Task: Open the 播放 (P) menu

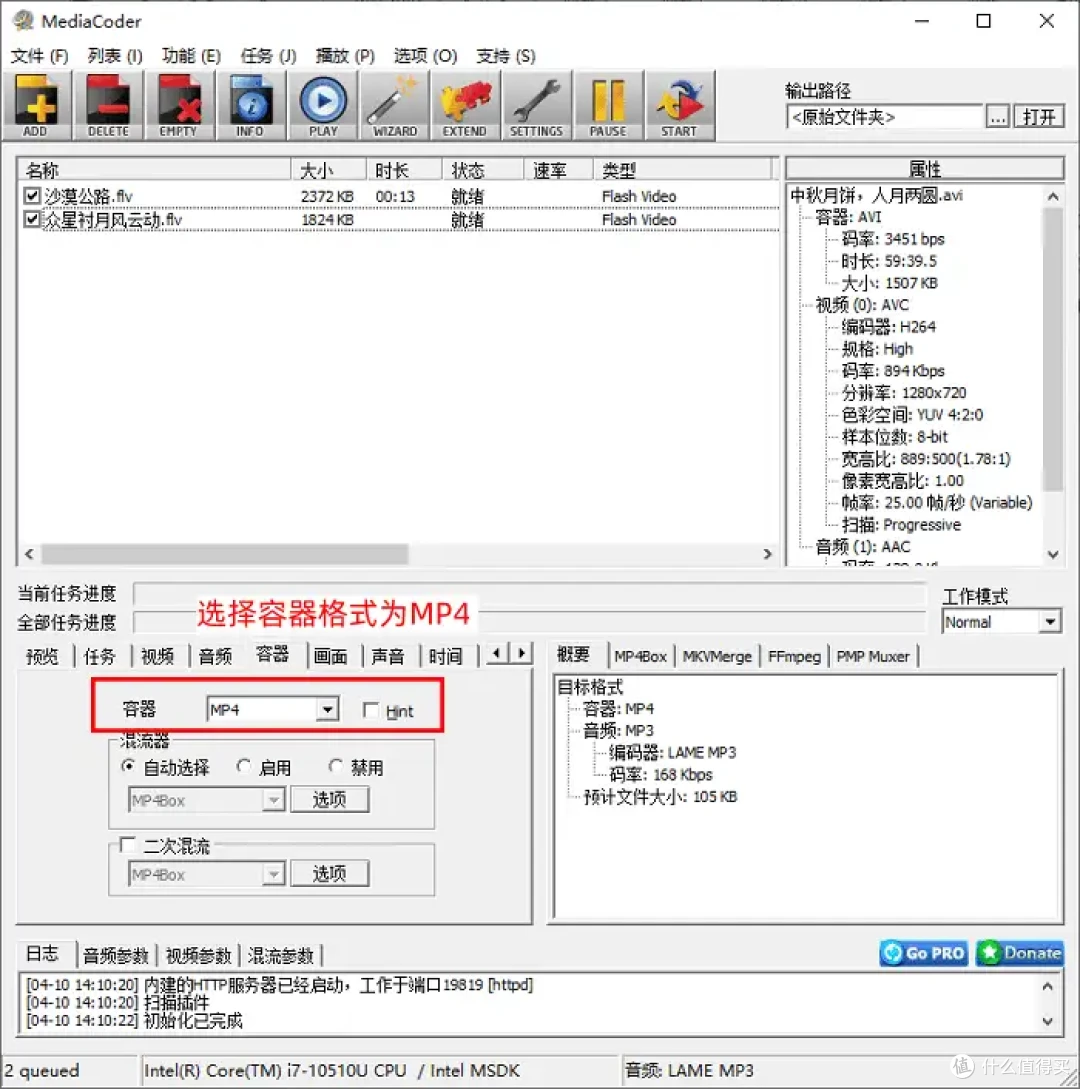Action: click(x=344, y=56)
